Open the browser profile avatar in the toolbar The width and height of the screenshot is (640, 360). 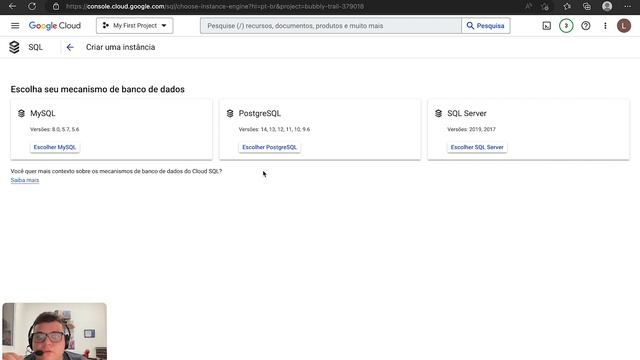coord(607,7)
